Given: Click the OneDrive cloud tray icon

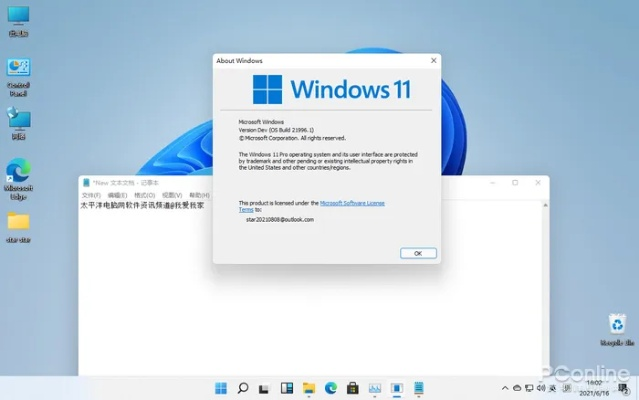Looking at the screenshot, I should [517, 388].
